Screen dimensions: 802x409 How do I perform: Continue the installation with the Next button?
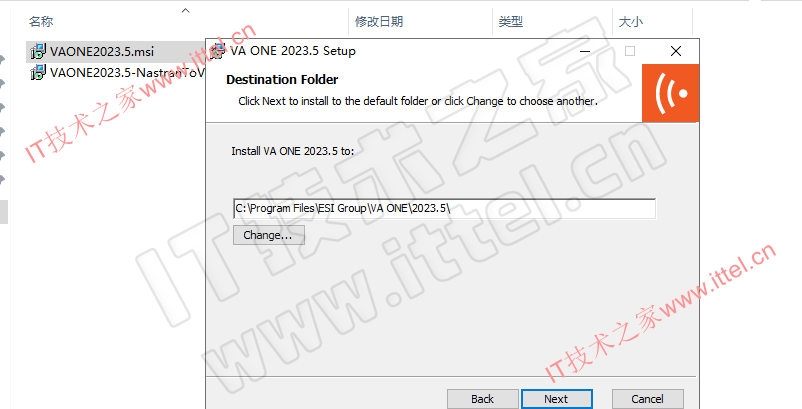(556, 399)
